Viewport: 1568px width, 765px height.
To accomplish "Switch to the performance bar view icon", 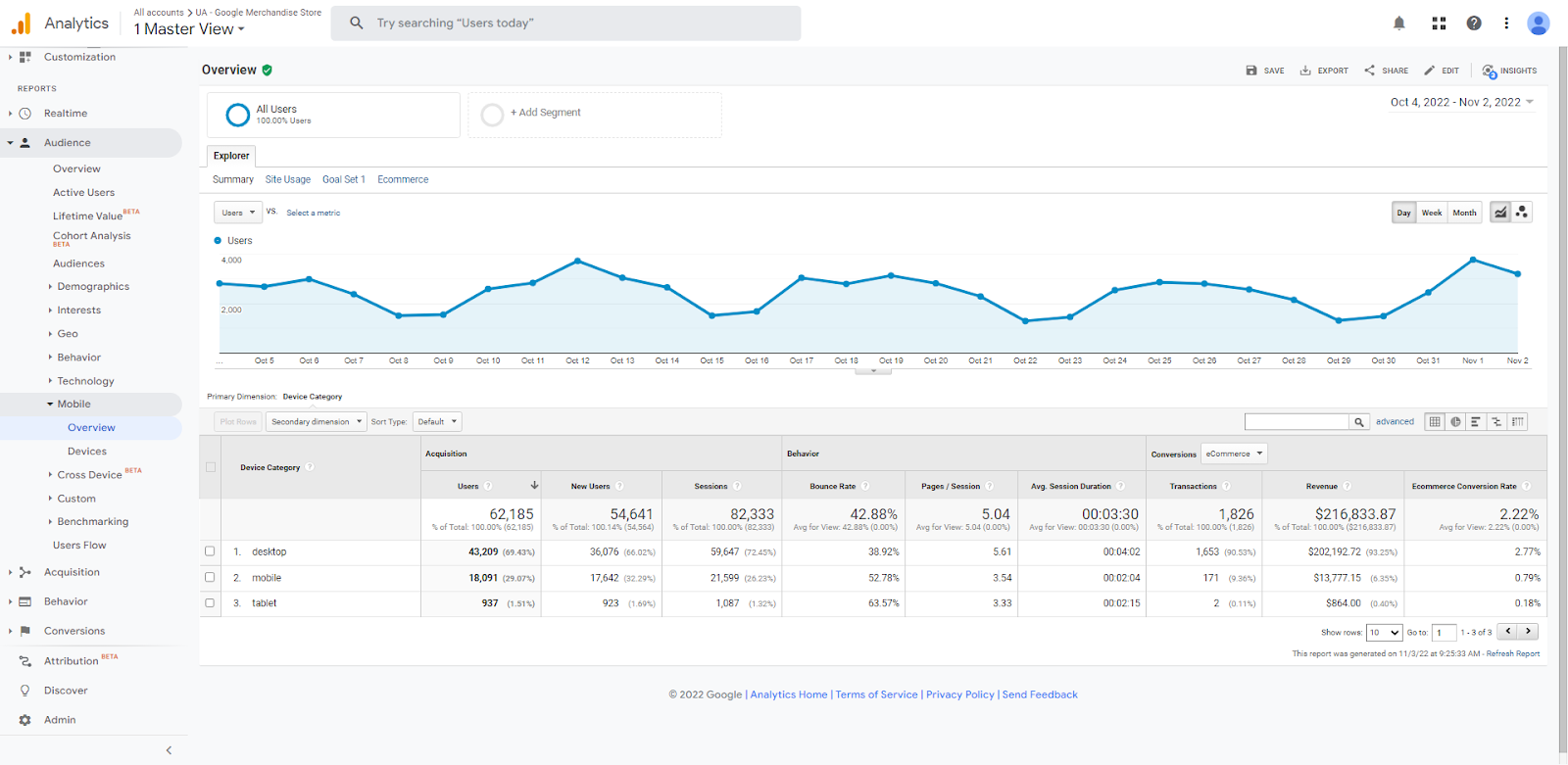I will pyautogui.click(x=1476, y=422).
